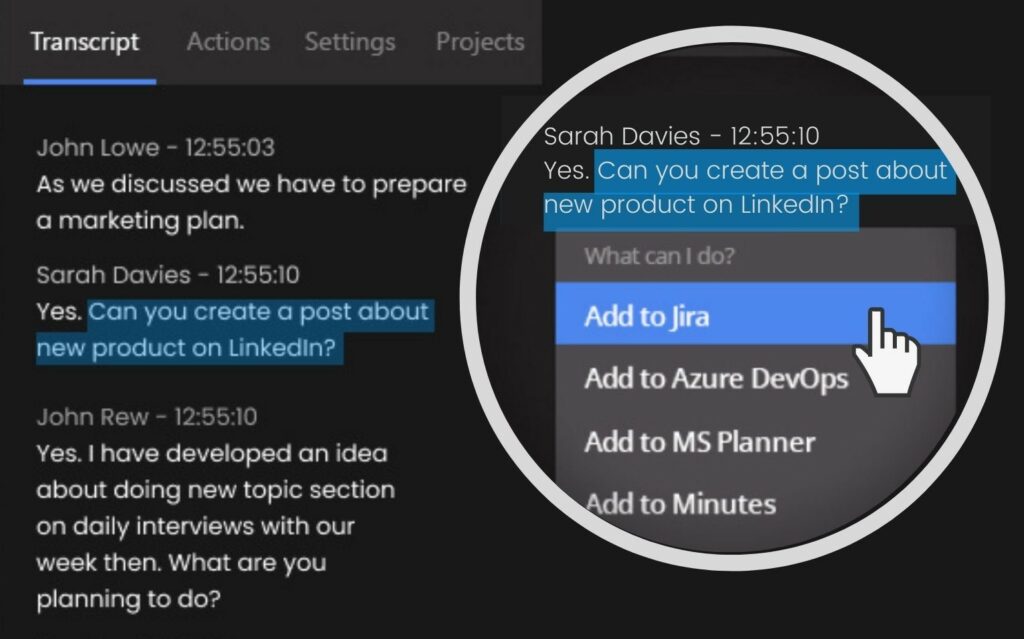
Task: Click highlighted 'Can you create a post about' in magnified circle
Action: pos(772,170)
